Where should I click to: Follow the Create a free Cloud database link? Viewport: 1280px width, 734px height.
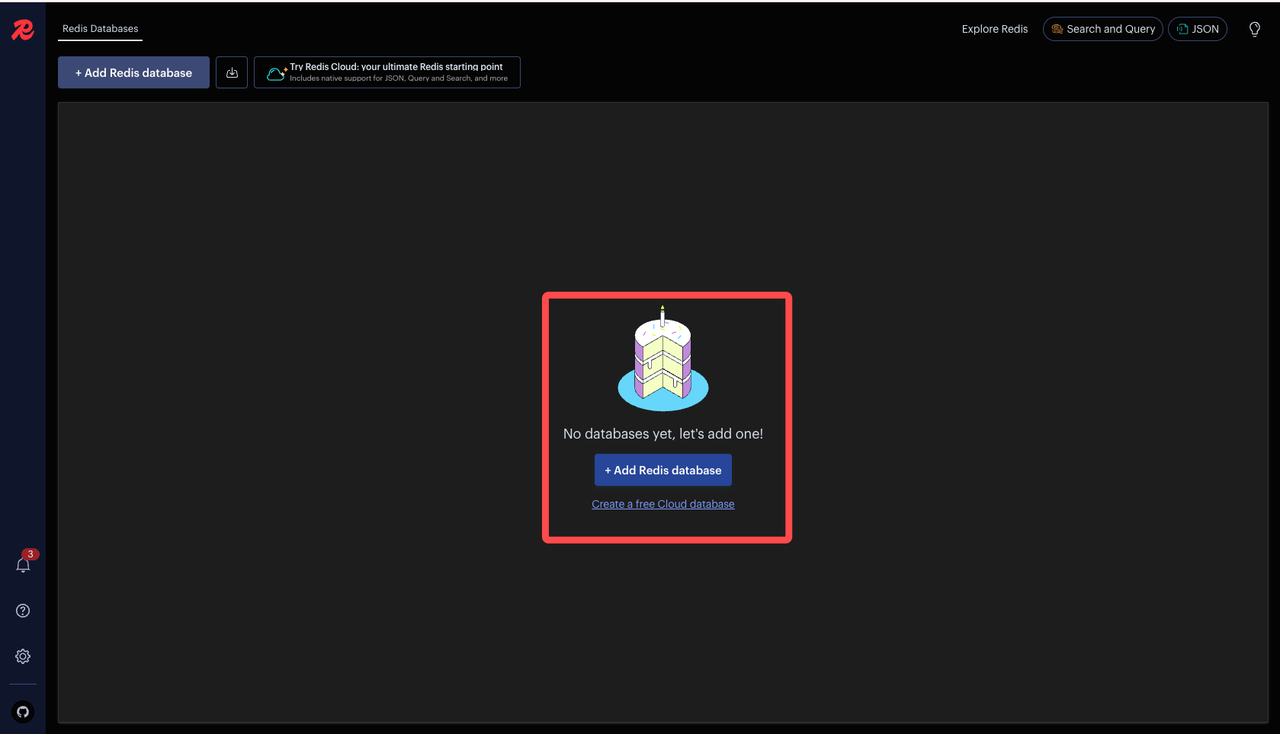pos(663,504)
